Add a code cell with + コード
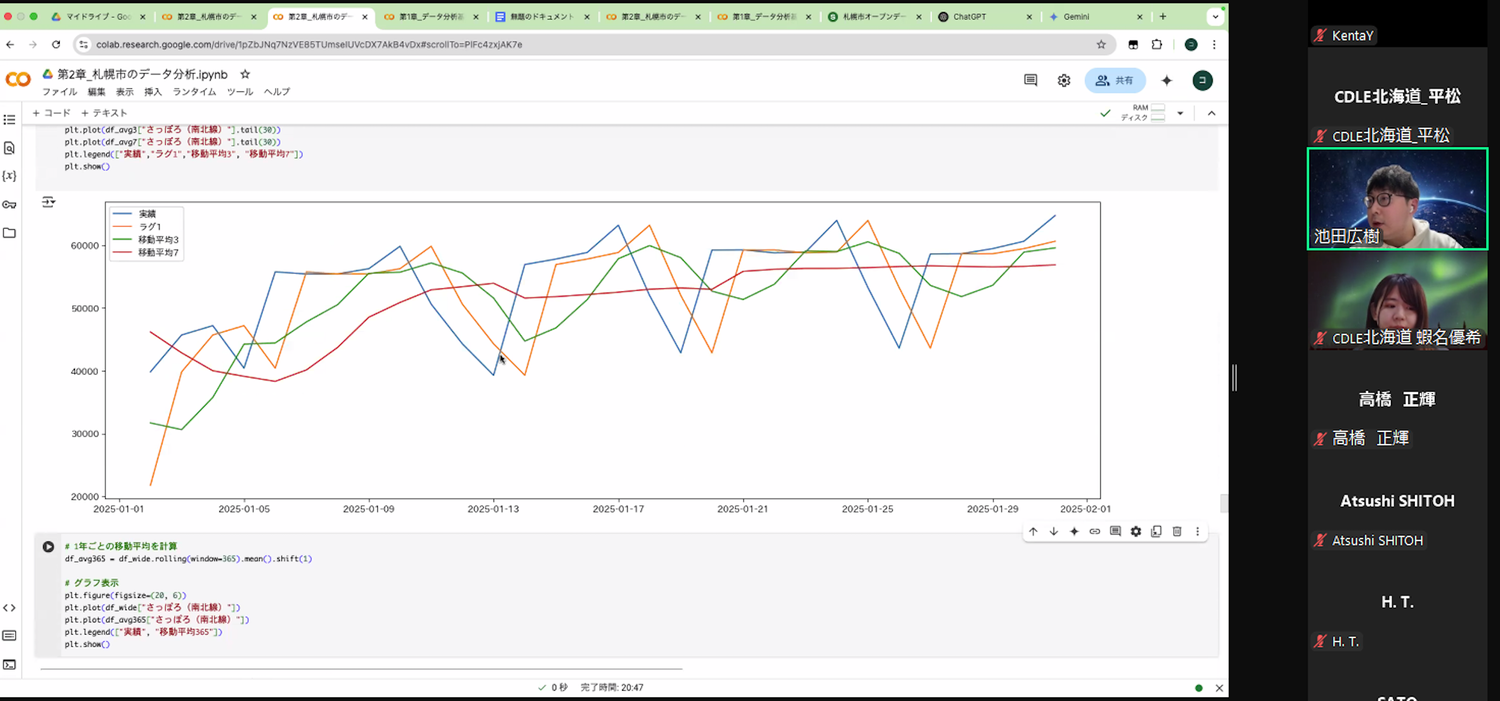Screen dimensions: 1500x701 click(52, 113)
